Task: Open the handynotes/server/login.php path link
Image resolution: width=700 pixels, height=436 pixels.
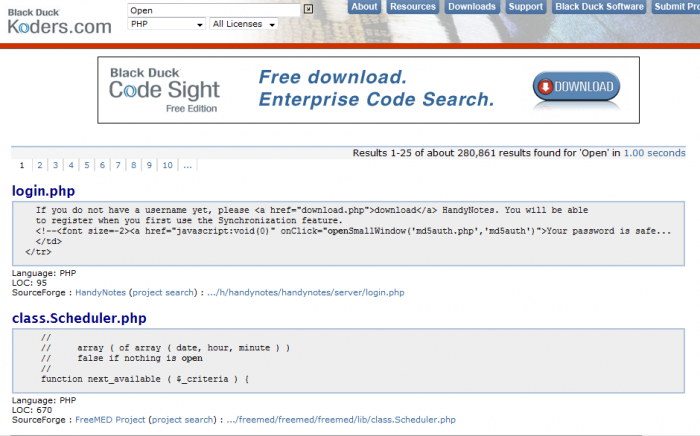Action: pos(306,293)
